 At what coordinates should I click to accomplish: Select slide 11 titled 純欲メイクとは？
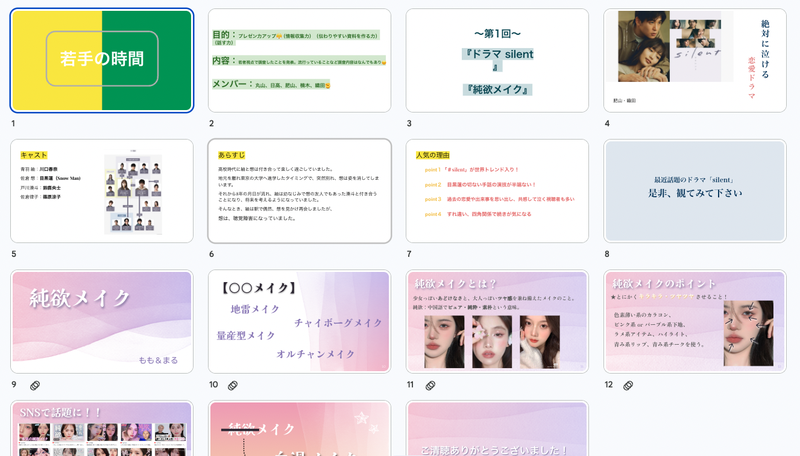[x=497, y=322]
